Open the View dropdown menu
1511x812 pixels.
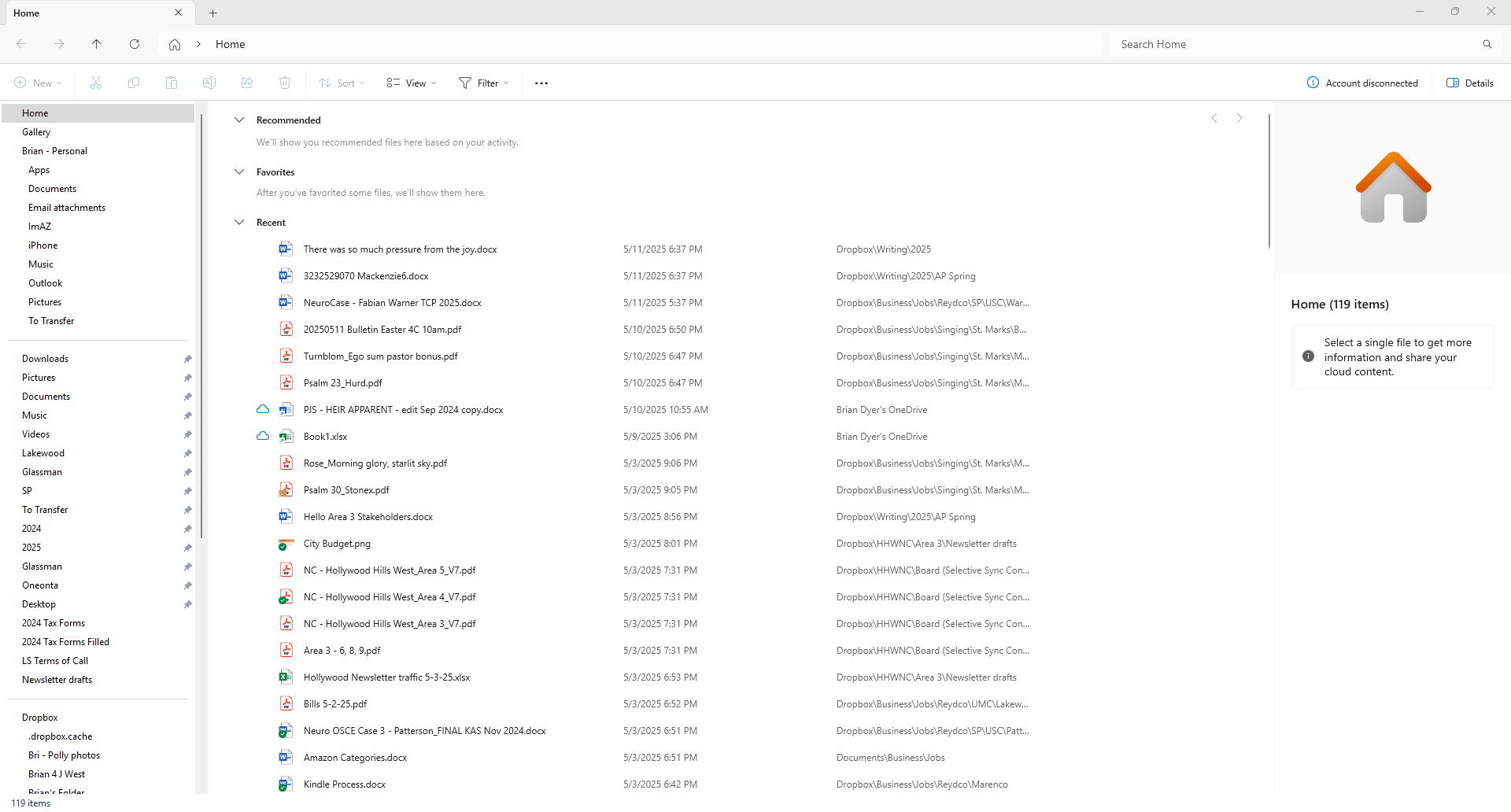click(x=410, y=83)
